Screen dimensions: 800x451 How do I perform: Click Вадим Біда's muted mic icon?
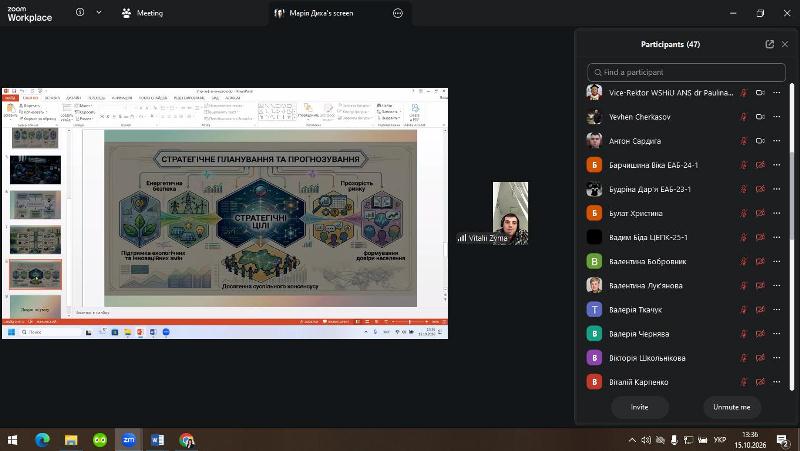point(744,237)
